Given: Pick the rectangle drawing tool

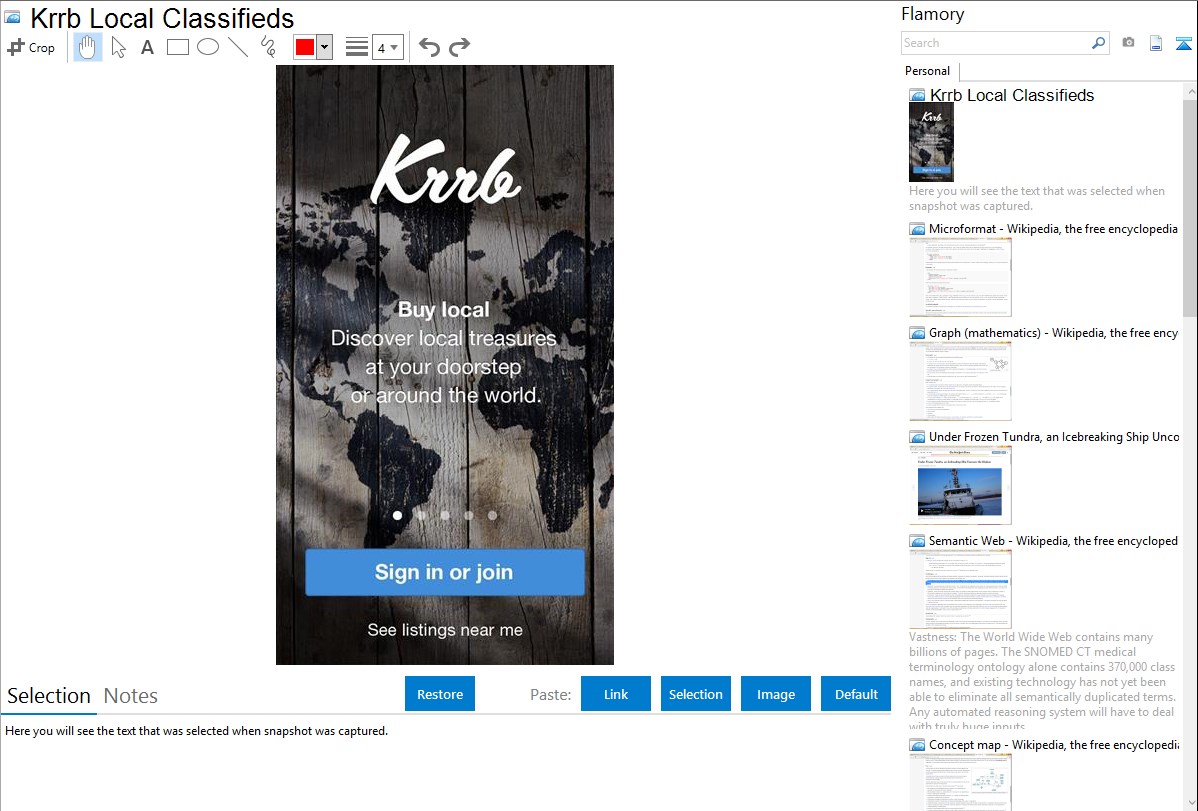Looking at the screenshot, I should tap(177, 47).
